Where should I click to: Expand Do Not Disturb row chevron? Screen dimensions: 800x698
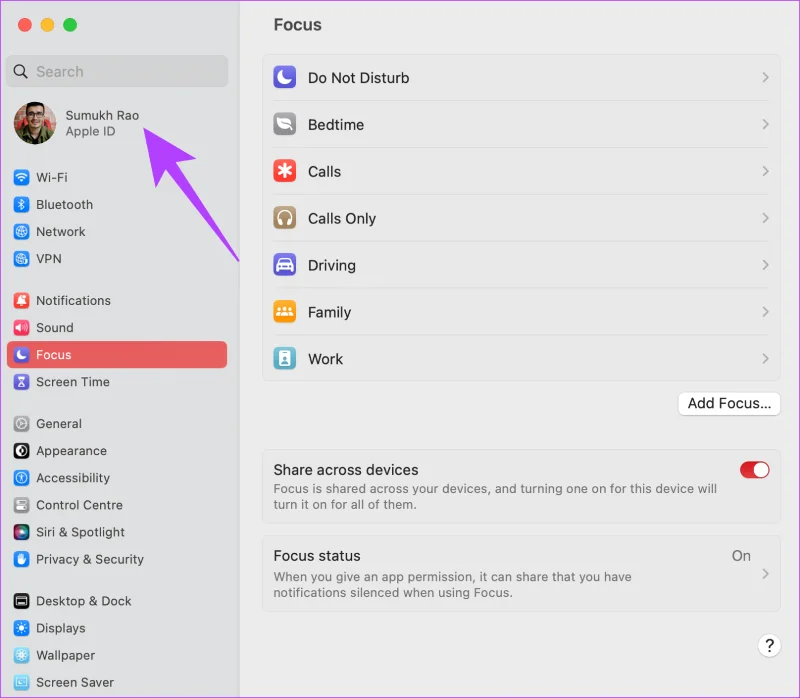(x=765, y=77)
